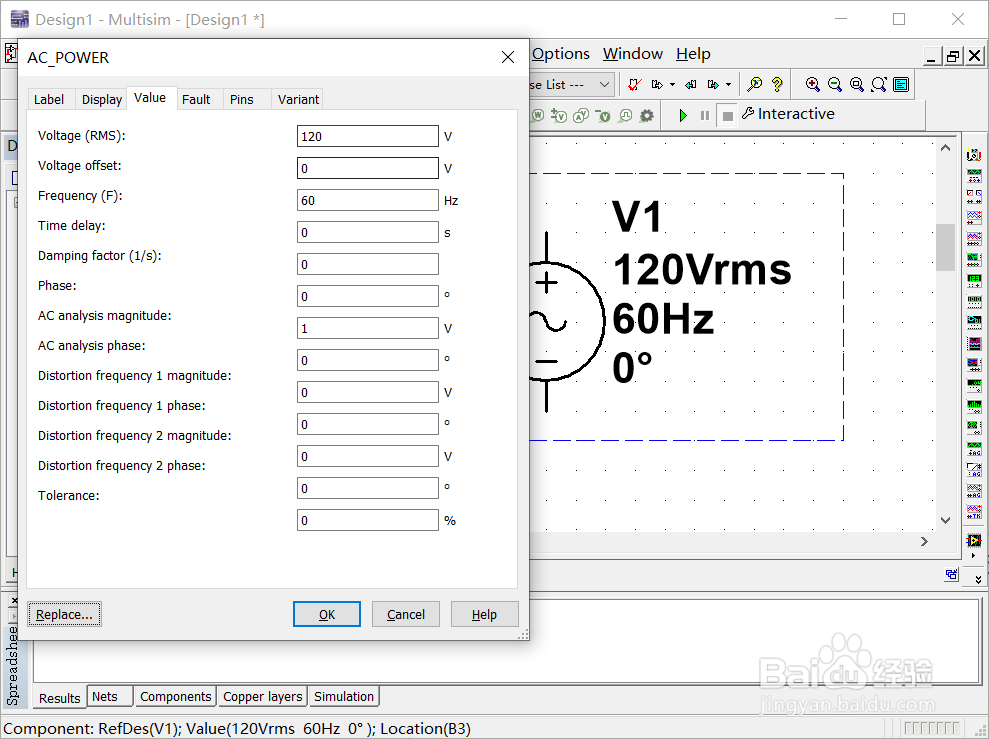The width and height of the screenshot is (989, 739).
Task: Open the forward annotate dropdown arrow
Action: (729, 84)
